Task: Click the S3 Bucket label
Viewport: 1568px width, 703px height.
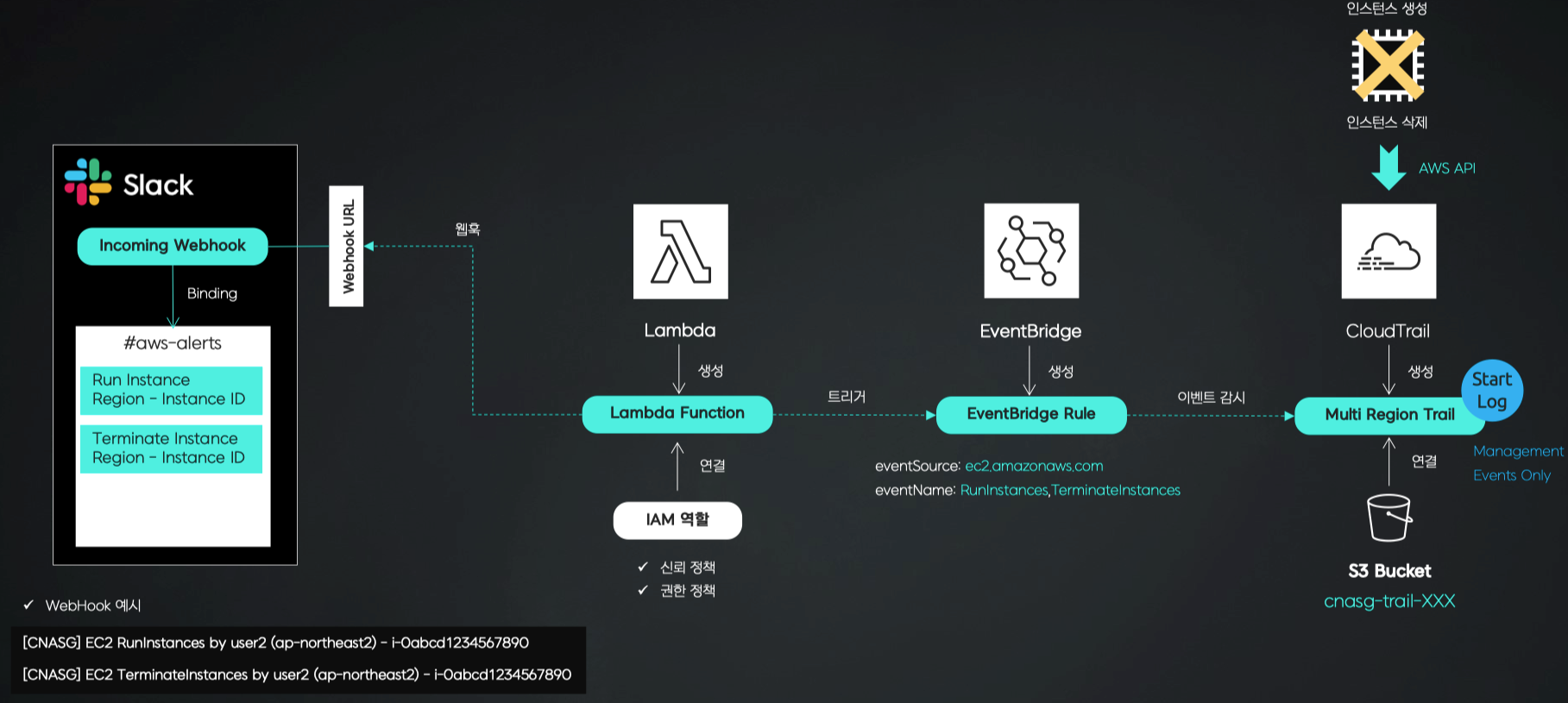Action: [x=1389, y=571]
